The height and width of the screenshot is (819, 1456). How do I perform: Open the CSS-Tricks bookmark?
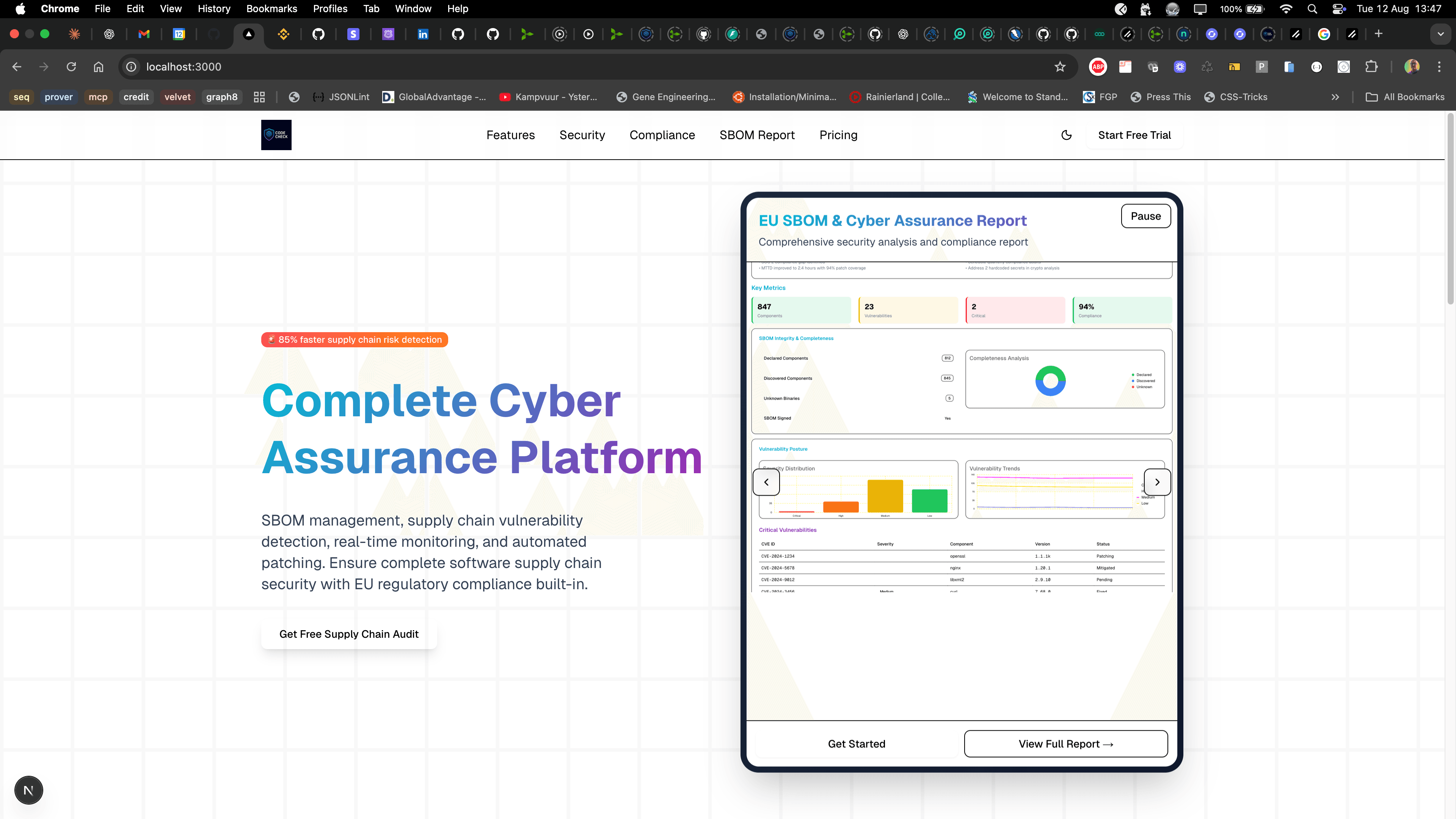coord(1236,97)
